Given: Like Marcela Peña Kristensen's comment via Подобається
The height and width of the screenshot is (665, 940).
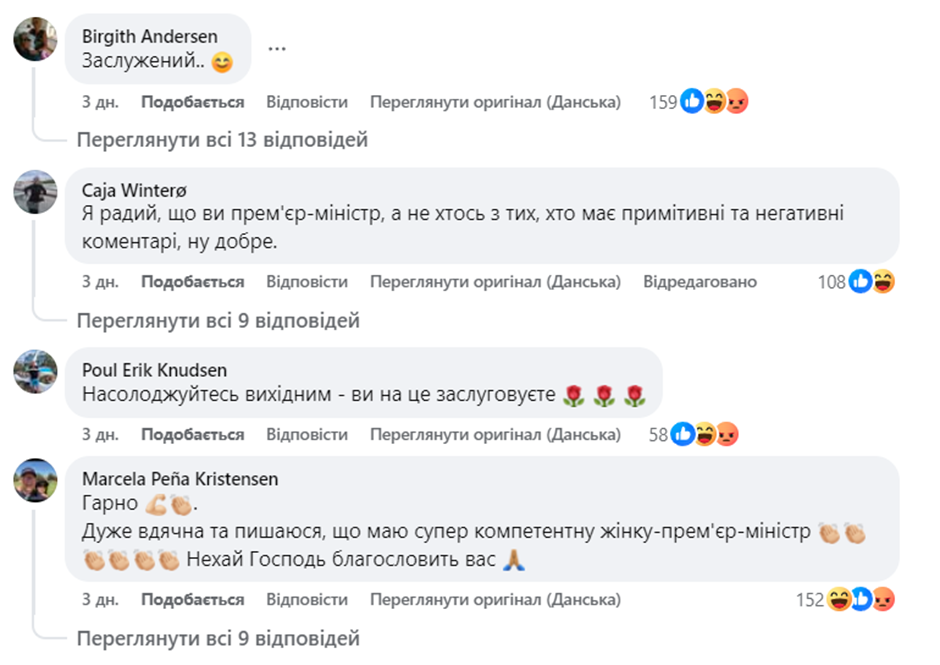Looking at the screenshot, I should tap(192, 600).
